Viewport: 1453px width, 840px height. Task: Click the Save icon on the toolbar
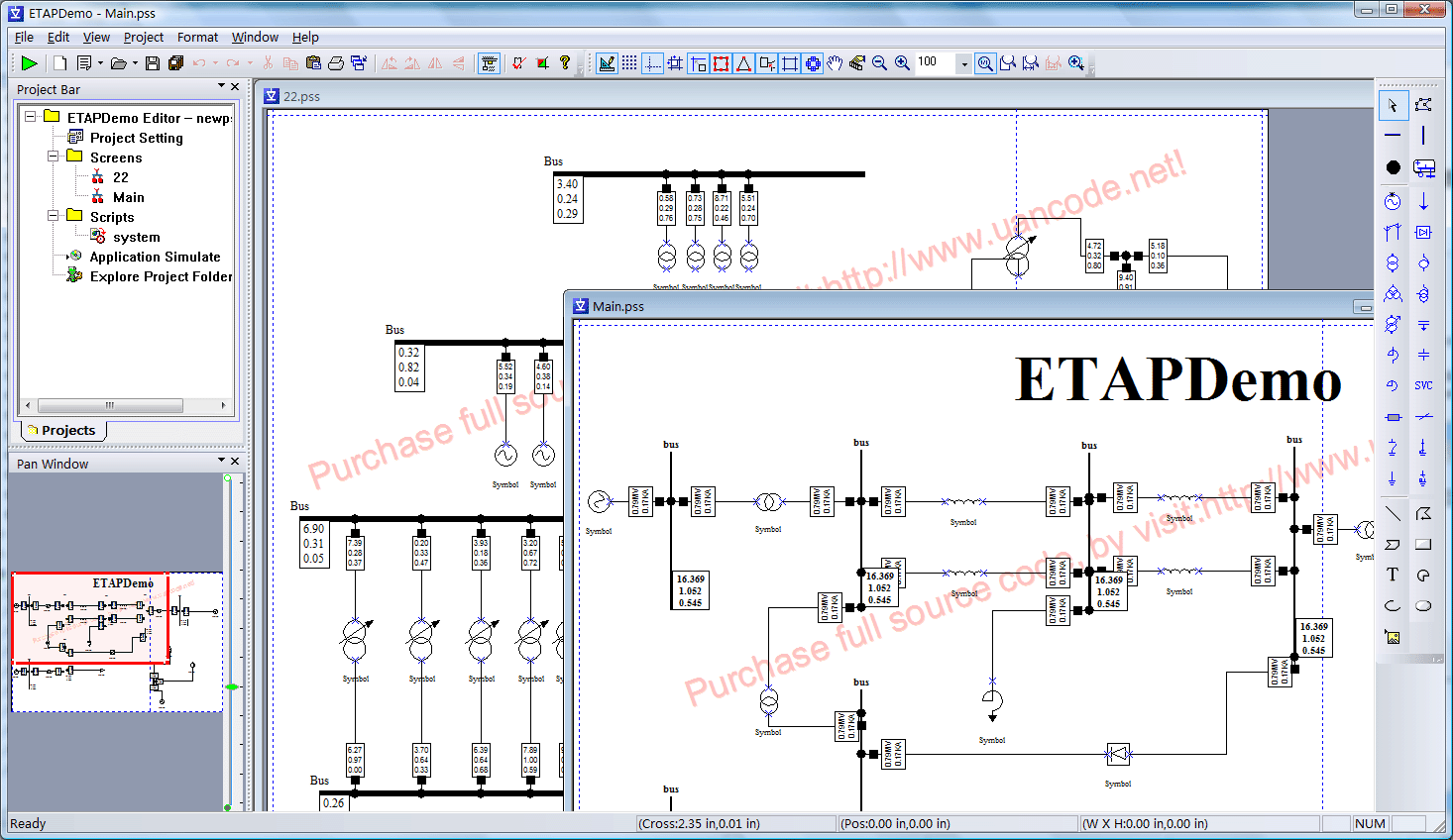coord(151,62)
